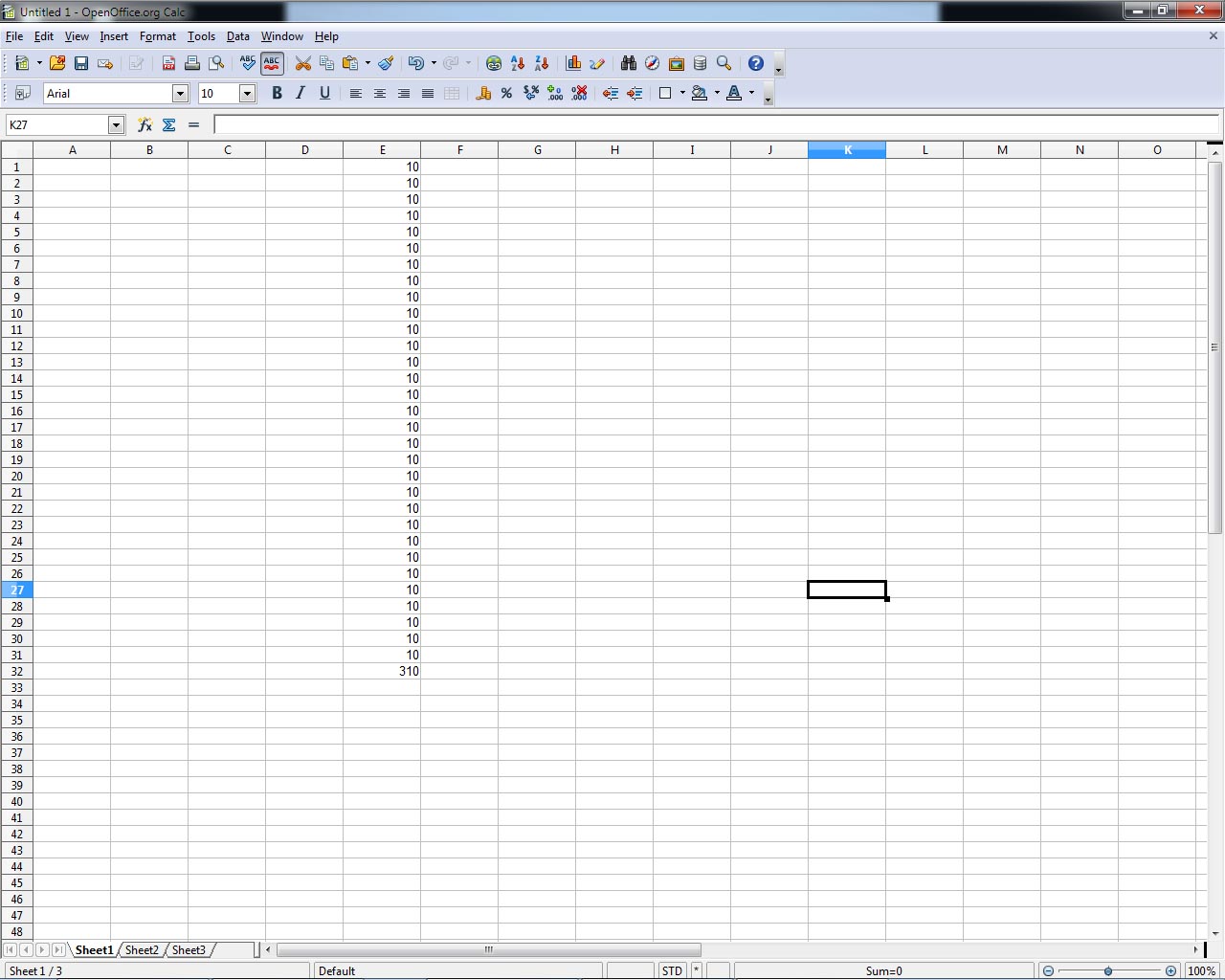This screenshot has width=1225, height=980.
Task: Click into the formula input line
Action: click(x=708, y=124)
